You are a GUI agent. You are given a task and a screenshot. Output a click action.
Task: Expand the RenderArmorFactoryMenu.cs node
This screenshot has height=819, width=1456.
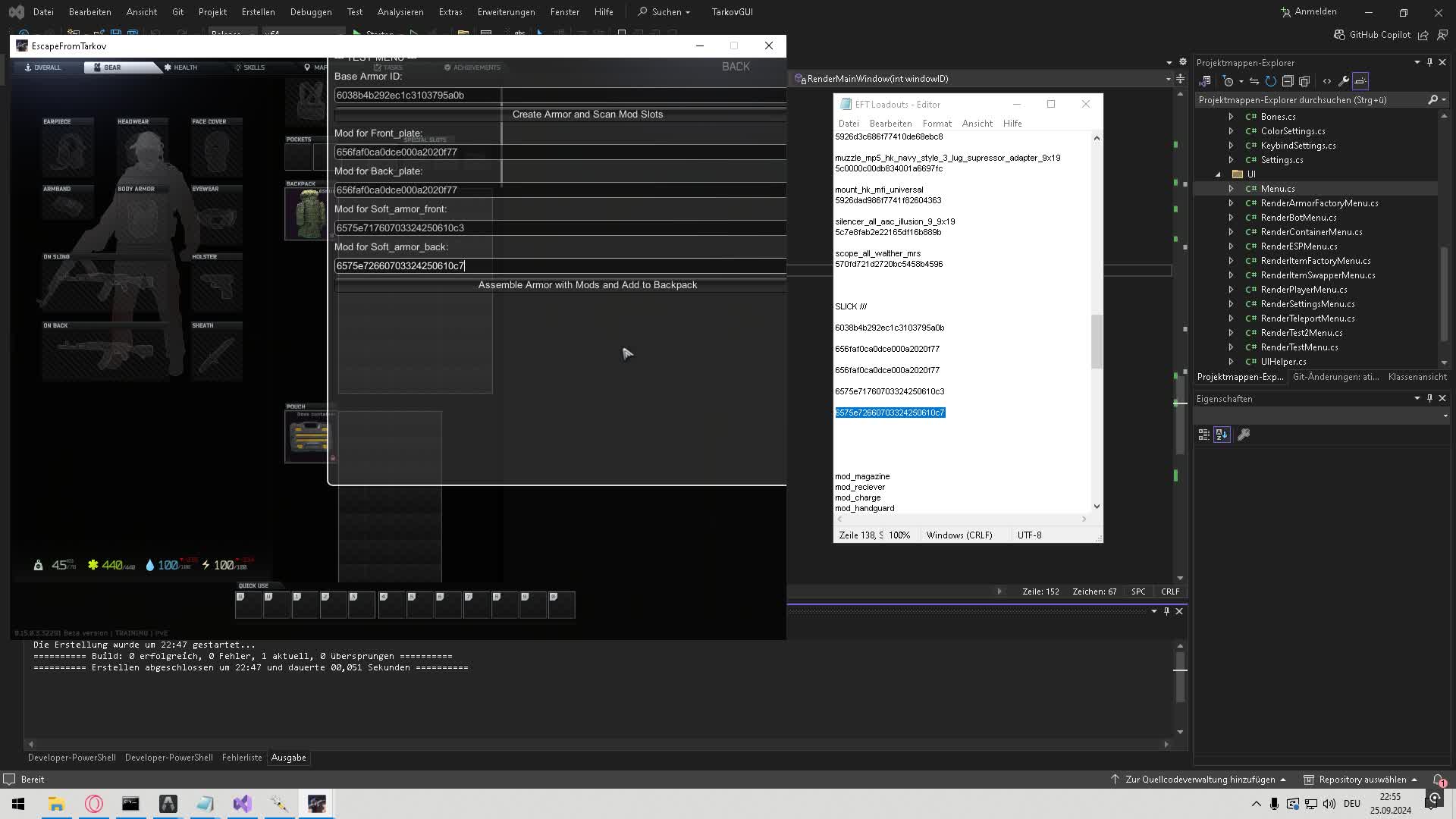1231,203
